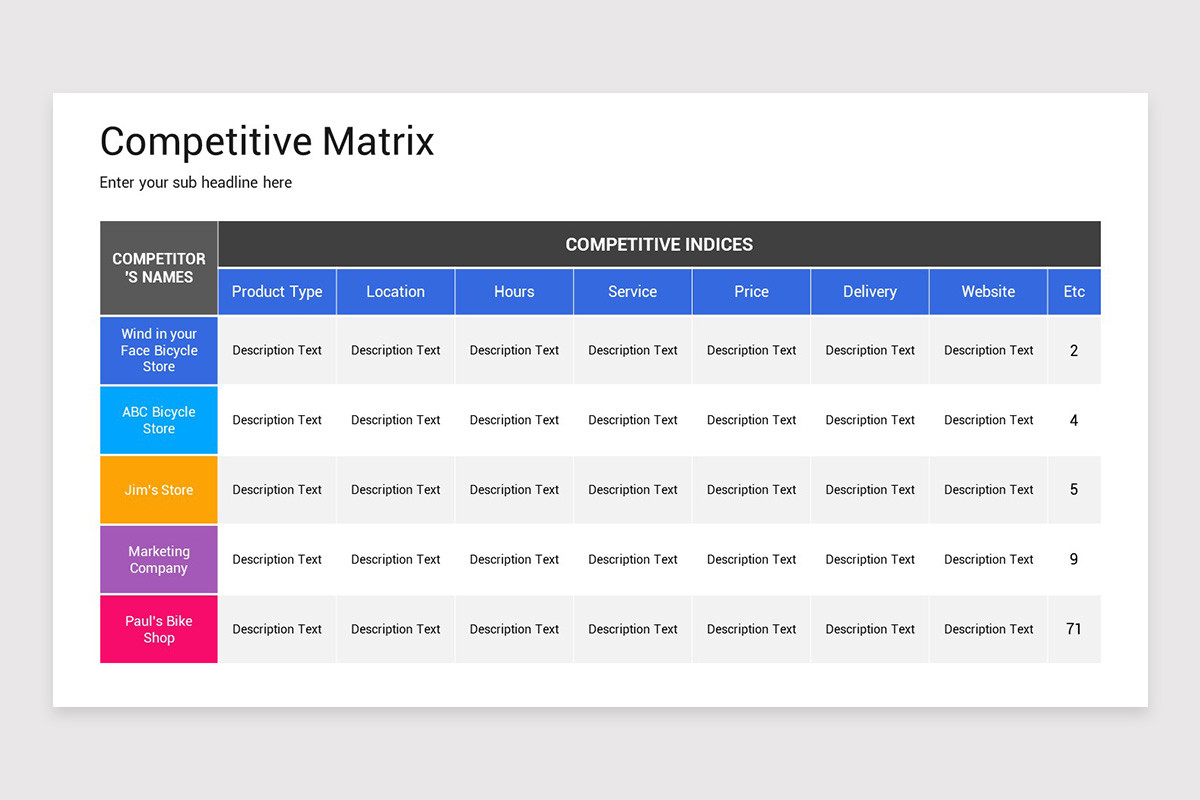Image resolution: width=1200 pixels, height=800 pixels.
Task: Select the "Etc" column header
Action: (1073, 291)
